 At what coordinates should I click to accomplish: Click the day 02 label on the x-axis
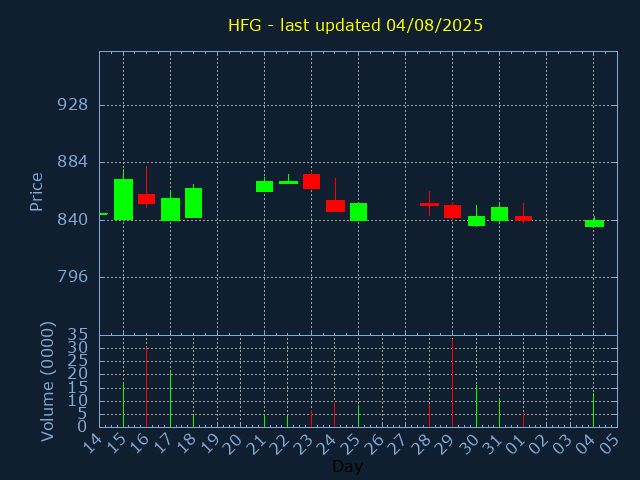[x=539, y=444]
